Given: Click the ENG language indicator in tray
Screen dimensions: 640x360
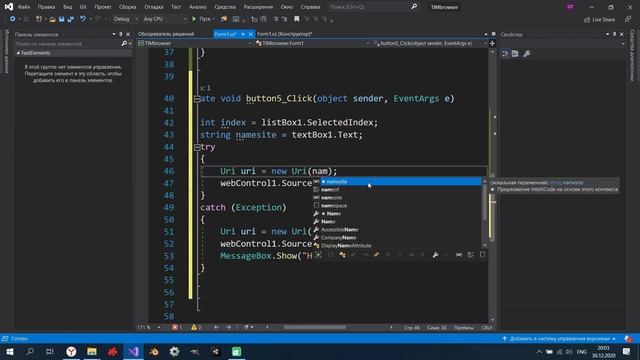Looking at the screenshot, I should click(582, 351).
